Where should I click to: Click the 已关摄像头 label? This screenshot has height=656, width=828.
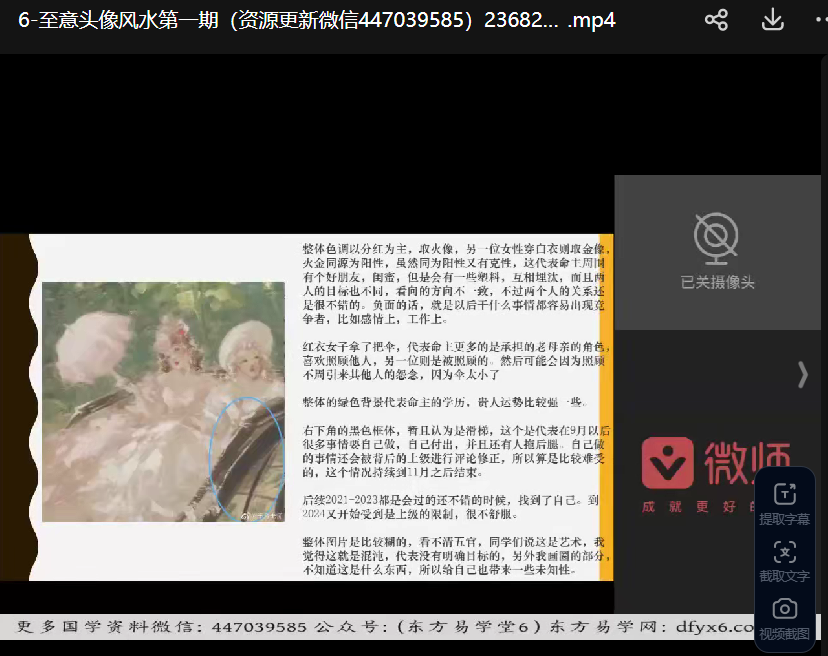pyautogui.click(x=717, y=283)
